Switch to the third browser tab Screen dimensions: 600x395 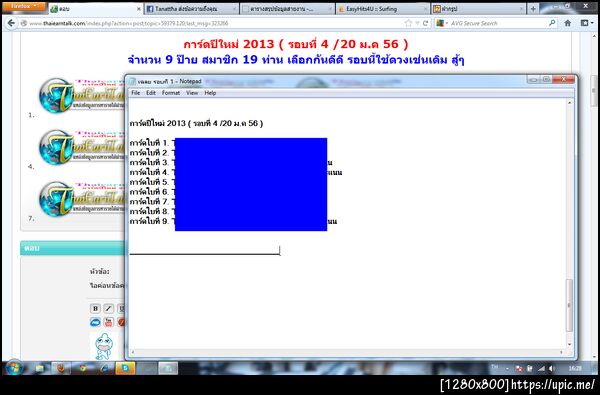point(287,9)
